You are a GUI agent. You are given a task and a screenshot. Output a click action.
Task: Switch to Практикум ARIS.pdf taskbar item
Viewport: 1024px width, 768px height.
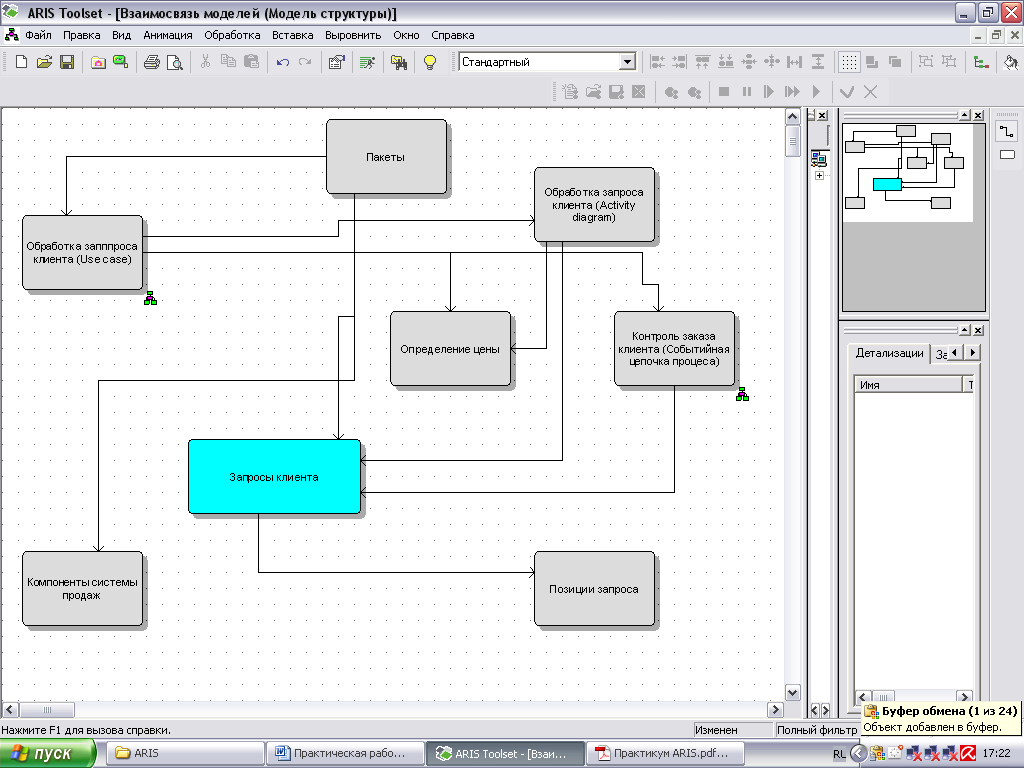pos(665,754)
